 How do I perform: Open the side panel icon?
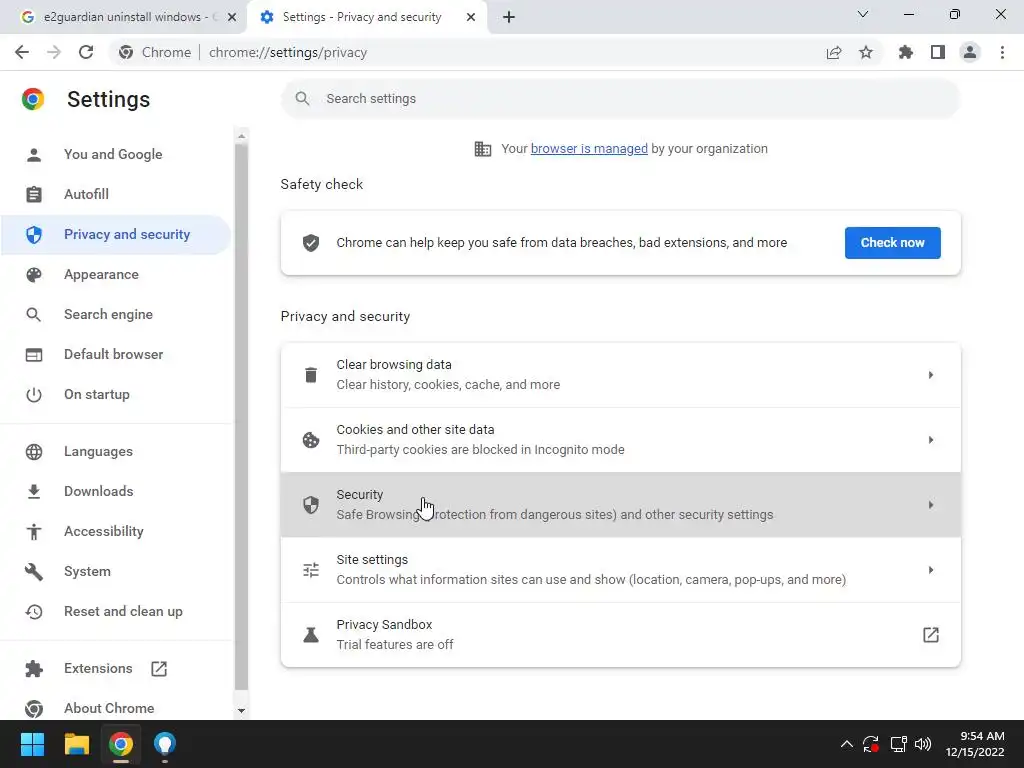(938, 52)
